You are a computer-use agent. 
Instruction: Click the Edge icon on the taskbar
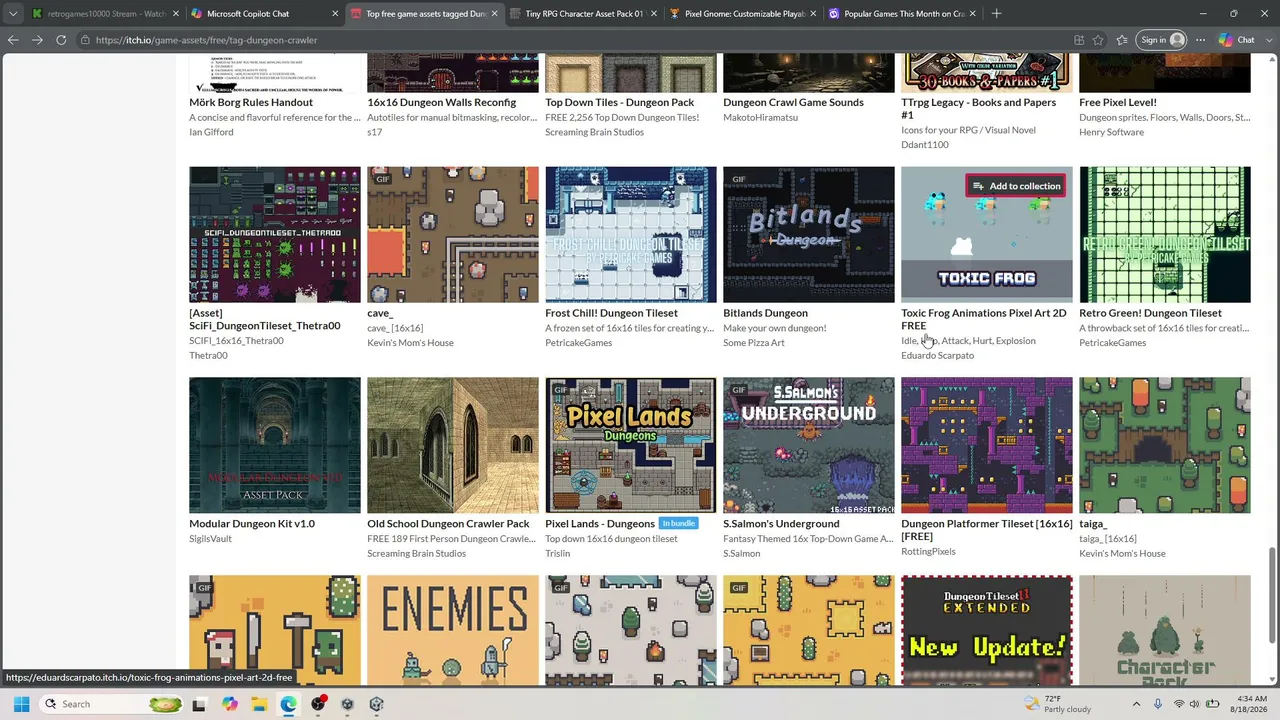pos(288,704)
